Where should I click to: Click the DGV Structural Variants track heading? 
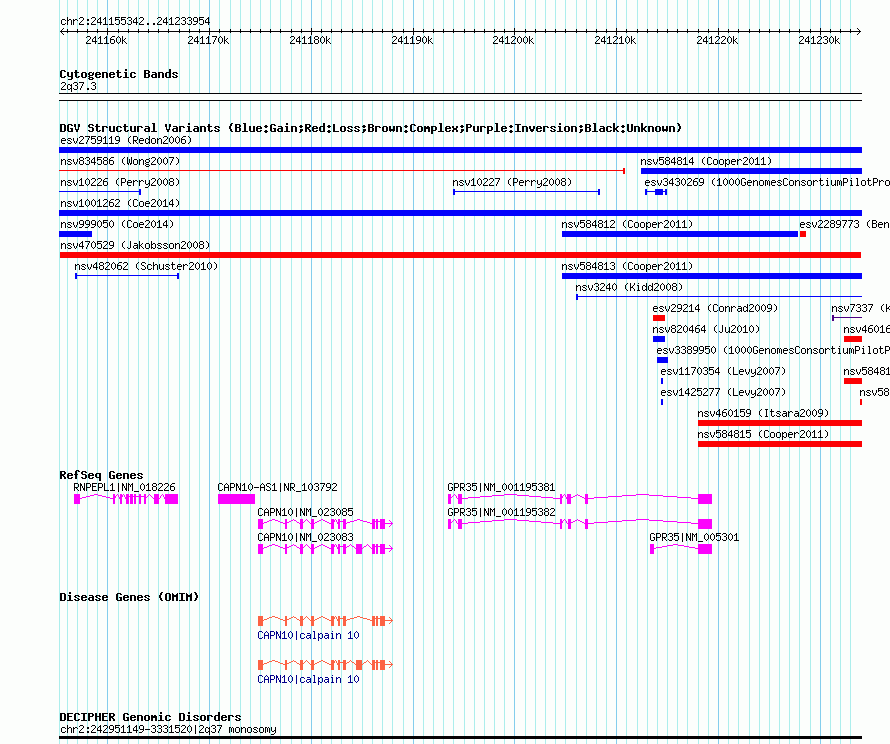point(370,128)
